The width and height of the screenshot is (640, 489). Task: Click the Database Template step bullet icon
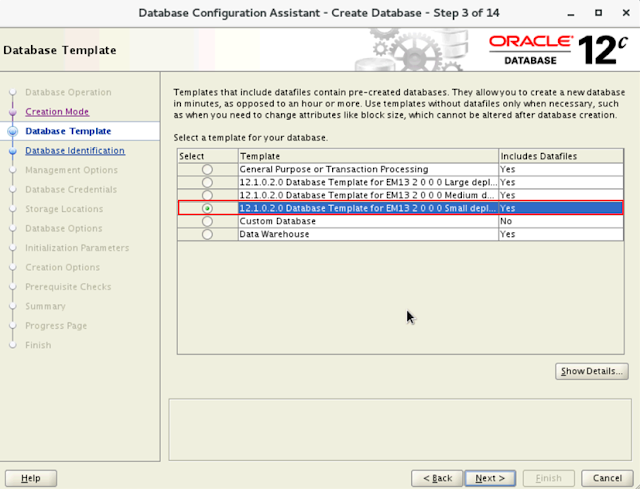[x=13, y=131]
